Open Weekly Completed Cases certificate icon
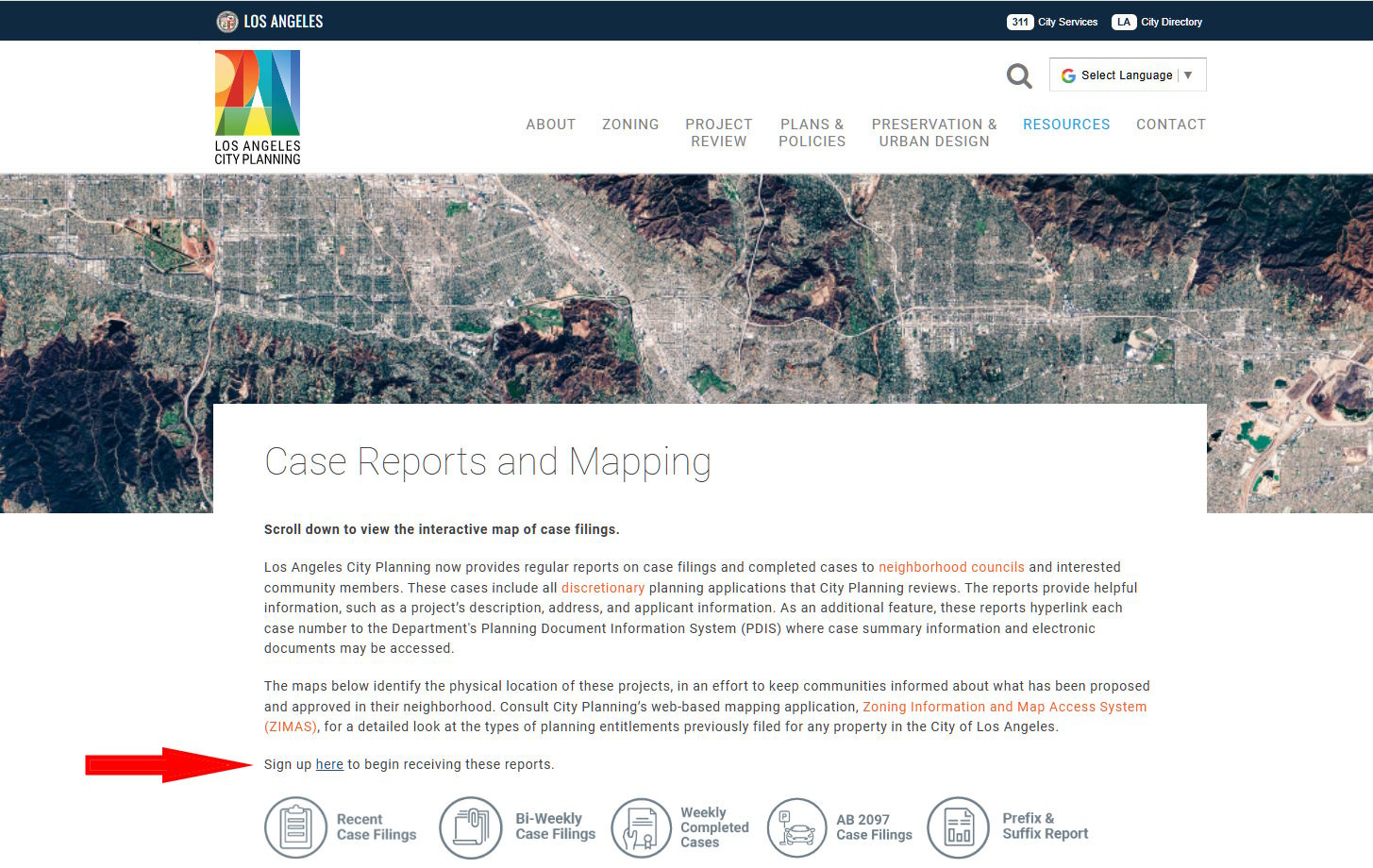This screenshot has width=1373, height=868. [642, 827]
